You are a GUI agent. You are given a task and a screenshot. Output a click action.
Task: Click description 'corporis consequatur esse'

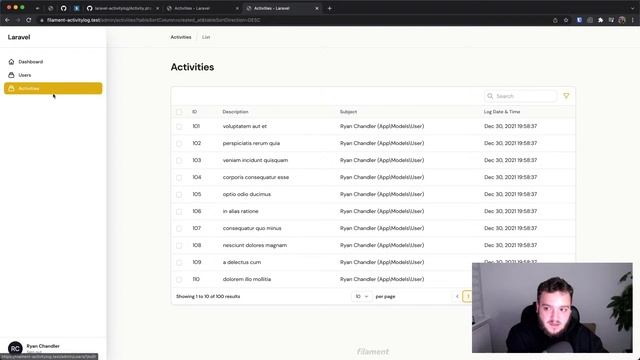[x=256, y=177]
